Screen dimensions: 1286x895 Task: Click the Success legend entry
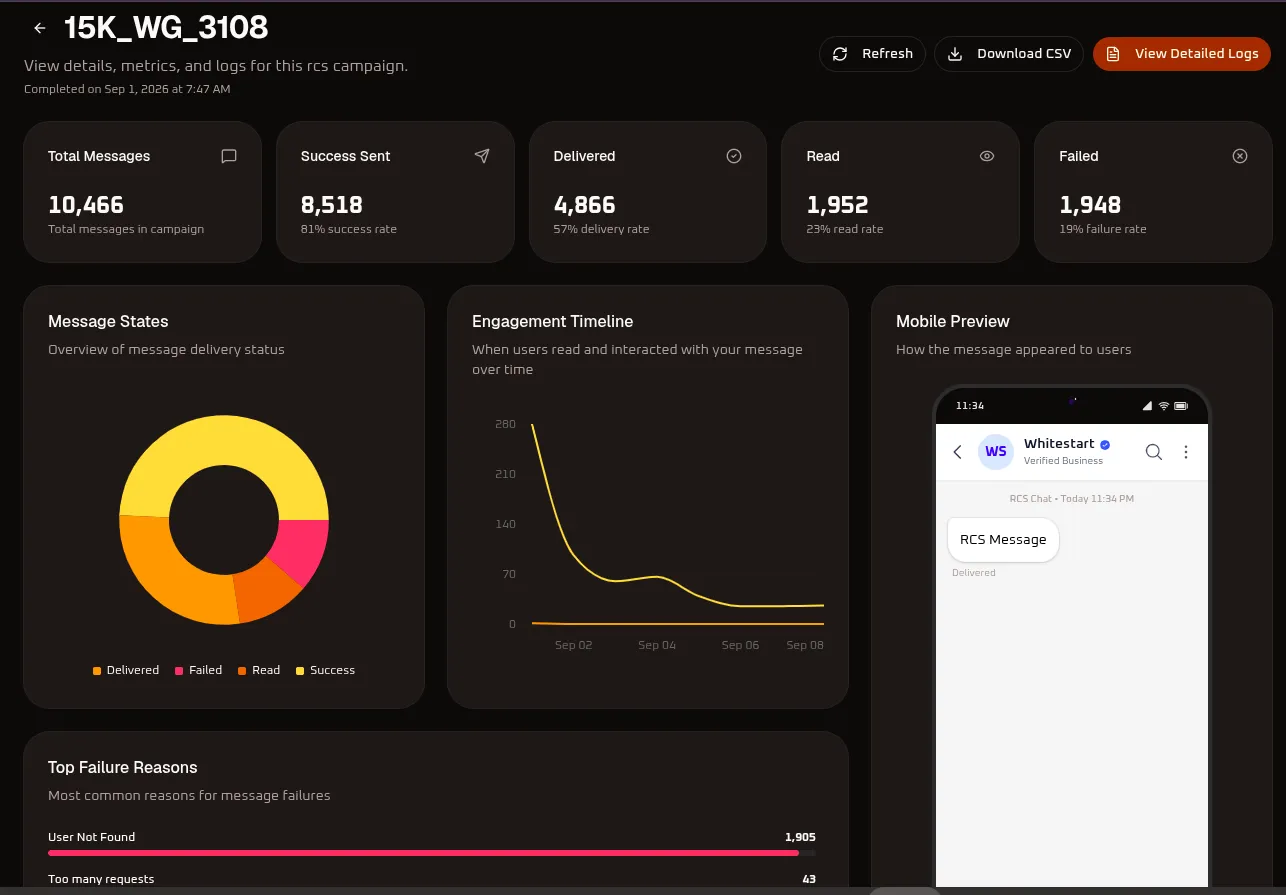point(326,671)
